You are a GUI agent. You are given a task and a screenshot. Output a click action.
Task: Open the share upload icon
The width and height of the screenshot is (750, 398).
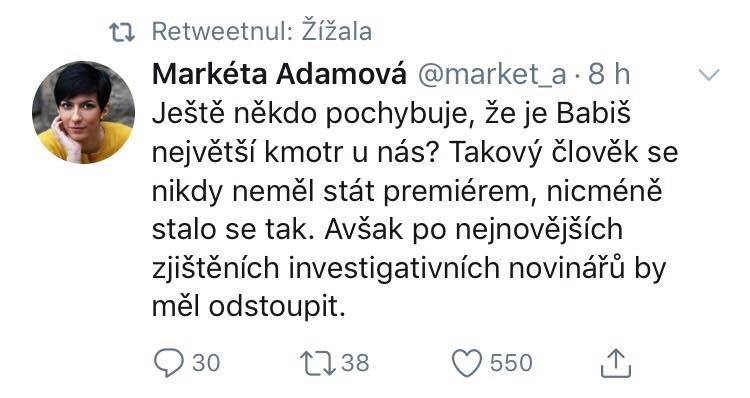point(616,363)
